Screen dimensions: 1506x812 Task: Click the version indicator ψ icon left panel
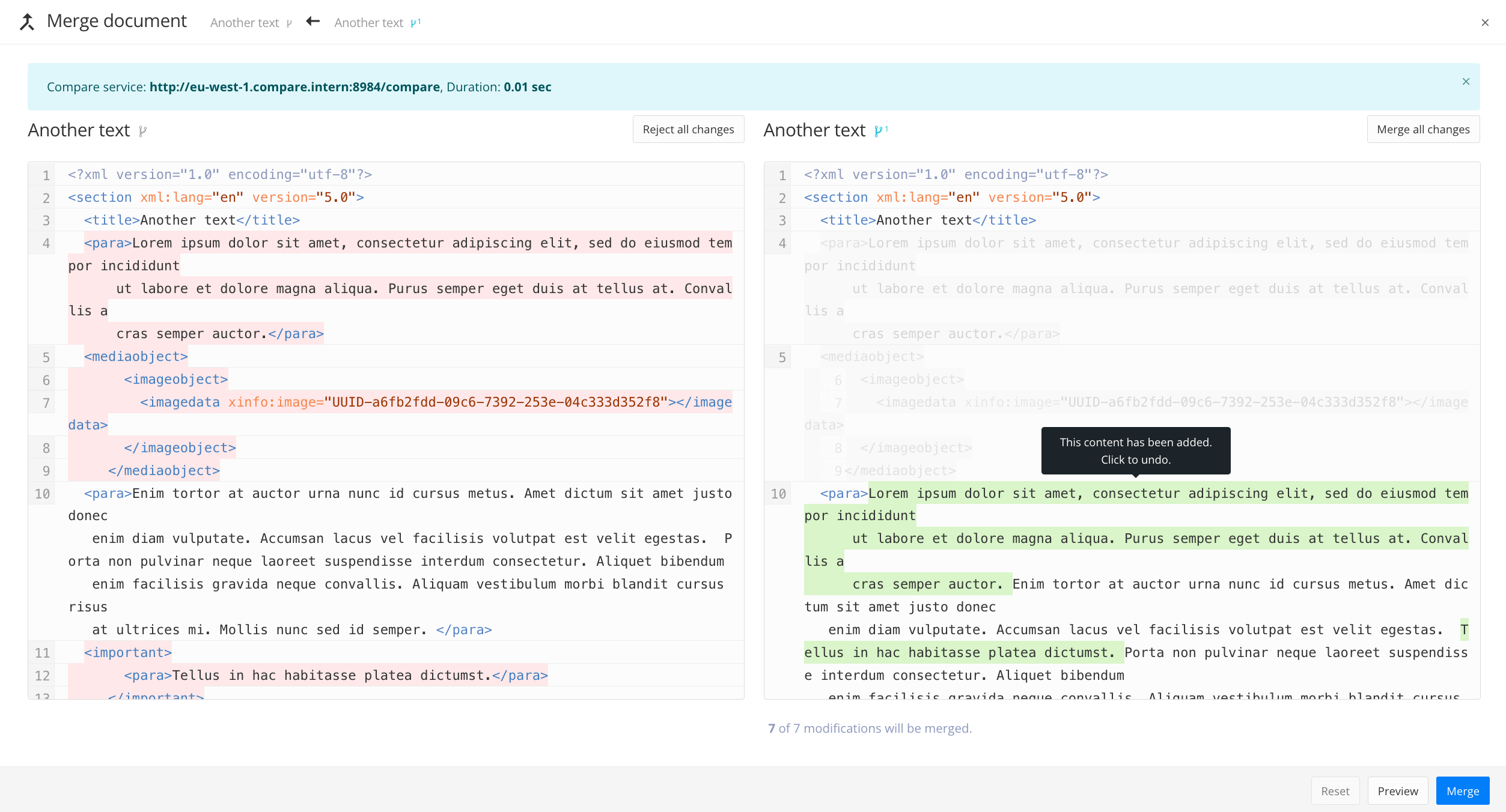143,130
